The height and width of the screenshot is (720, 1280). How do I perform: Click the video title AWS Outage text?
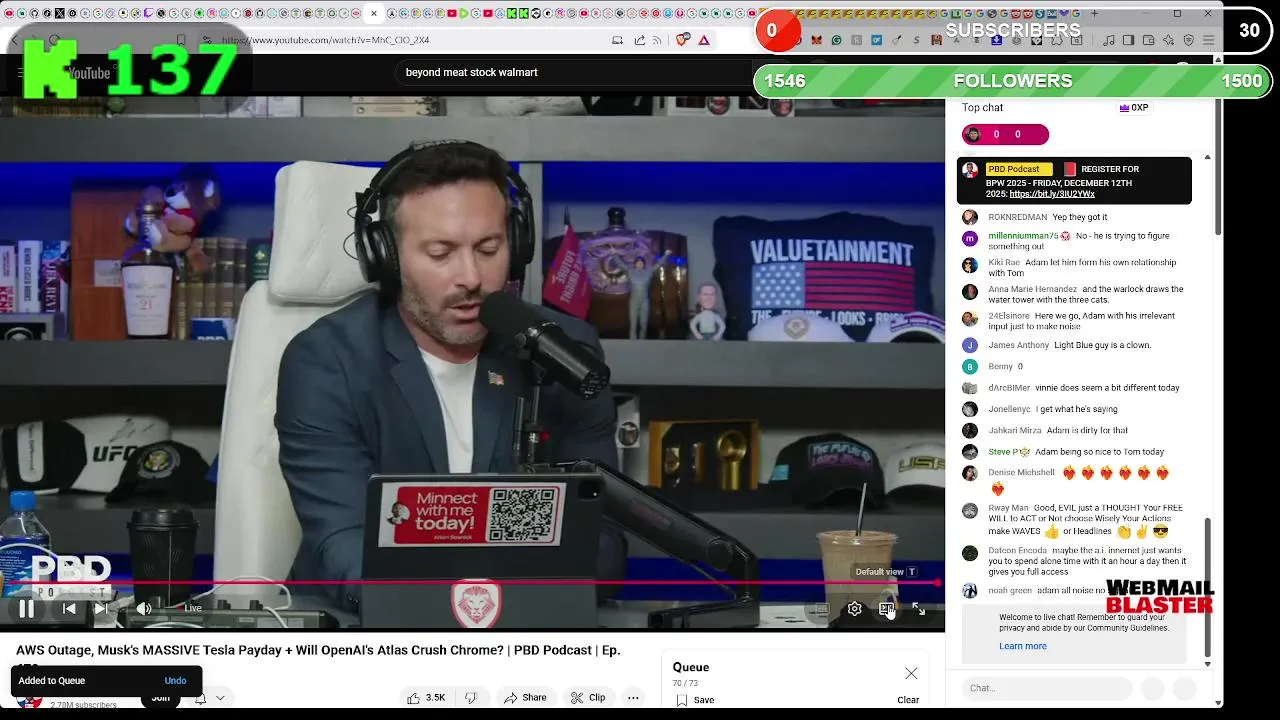click(318, 650)
